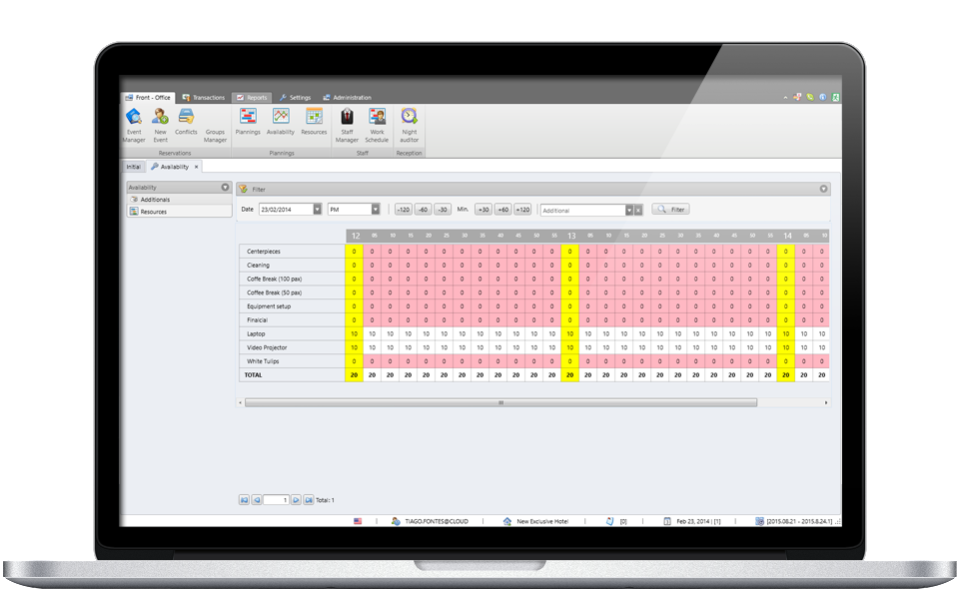
Task: Open the Event Manager tool
Action: [x=134, y=126]
